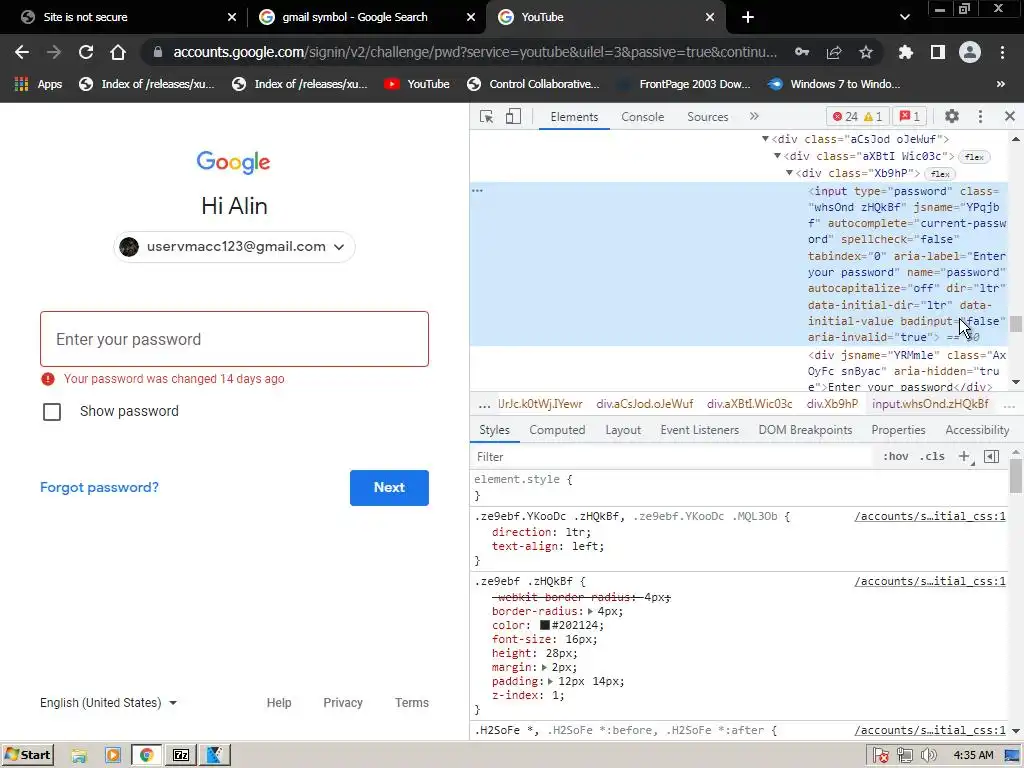Open DevTools settings gear
1024x768 pixels.
coord(952,116)
